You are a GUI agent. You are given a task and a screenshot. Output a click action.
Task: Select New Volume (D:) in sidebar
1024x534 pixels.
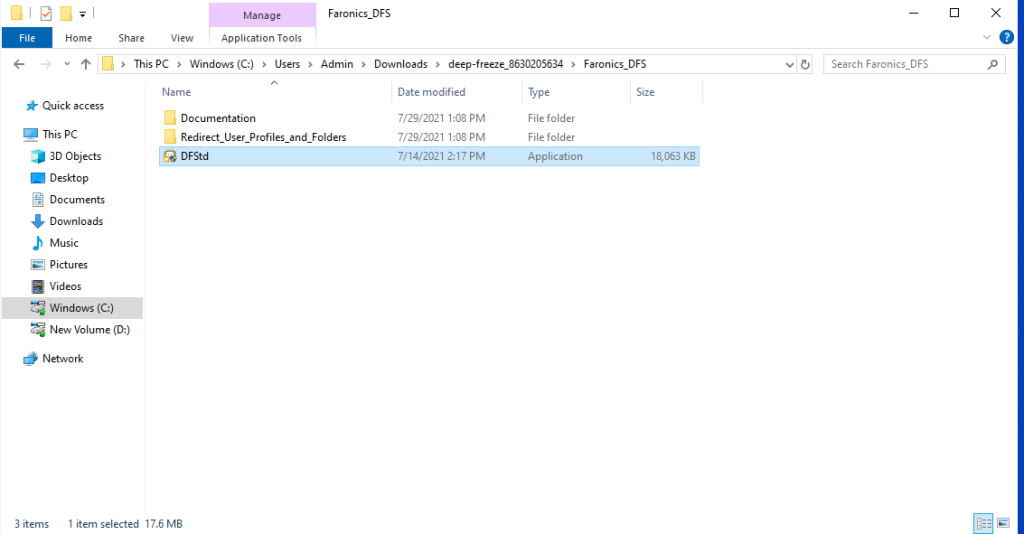(89, 330)
